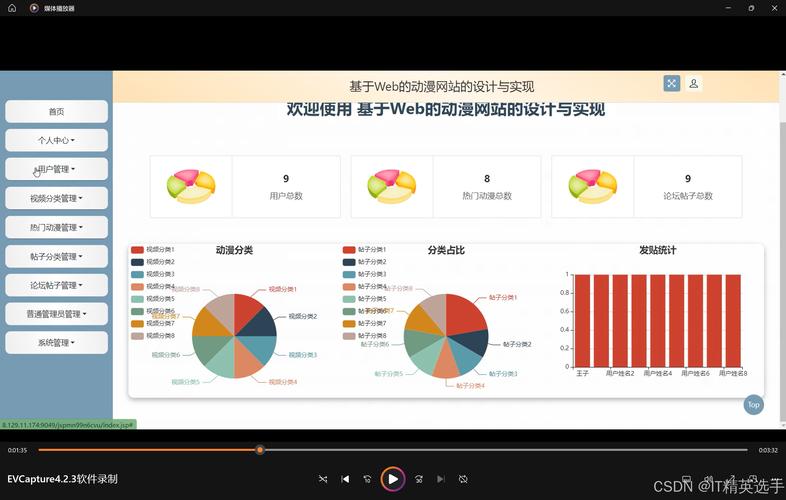Viewport: 786px width, 500px height.
Task: Click the elapsed time 0:01:35
Action: (18, 450)
